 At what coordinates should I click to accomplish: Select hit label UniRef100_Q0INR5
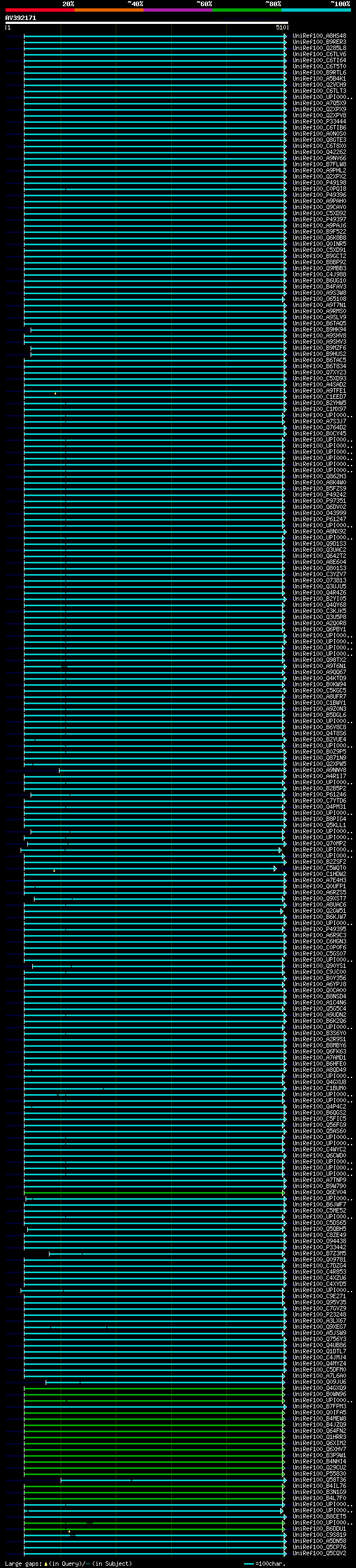(x=319, y=244)
